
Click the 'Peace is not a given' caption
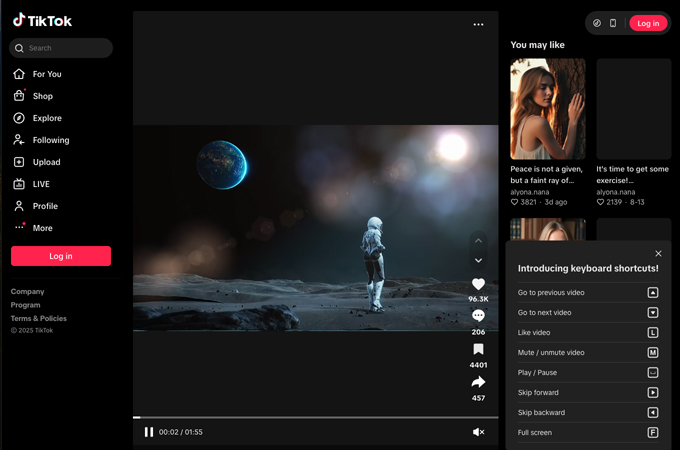tap(546, 174)
